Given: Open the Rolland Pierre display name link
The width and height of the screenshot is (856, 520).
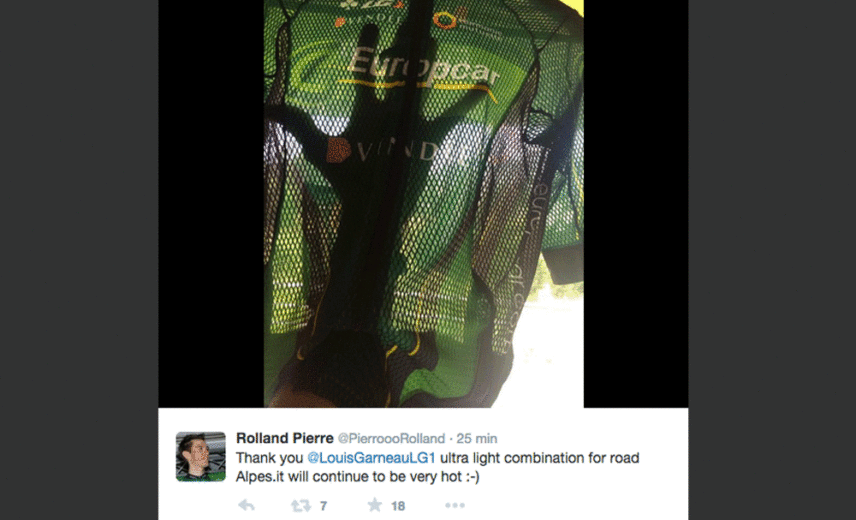Looking at the screenshot, I should [284, 438].
